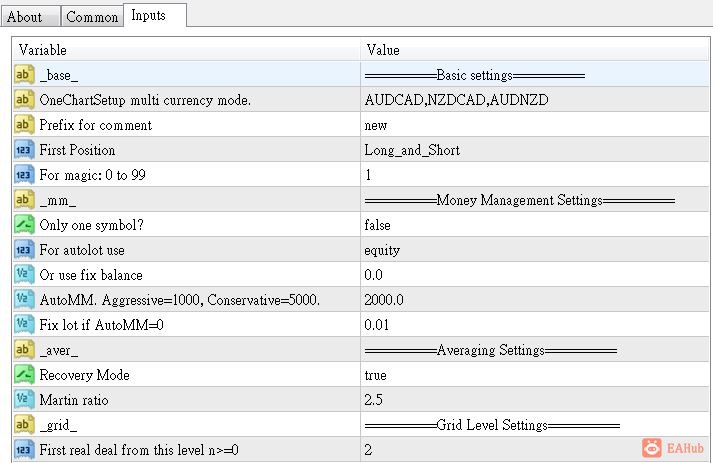This screenshot has width=713, height=463.
Task: Click the integer icon beside First Position
Action: (25, 150)
